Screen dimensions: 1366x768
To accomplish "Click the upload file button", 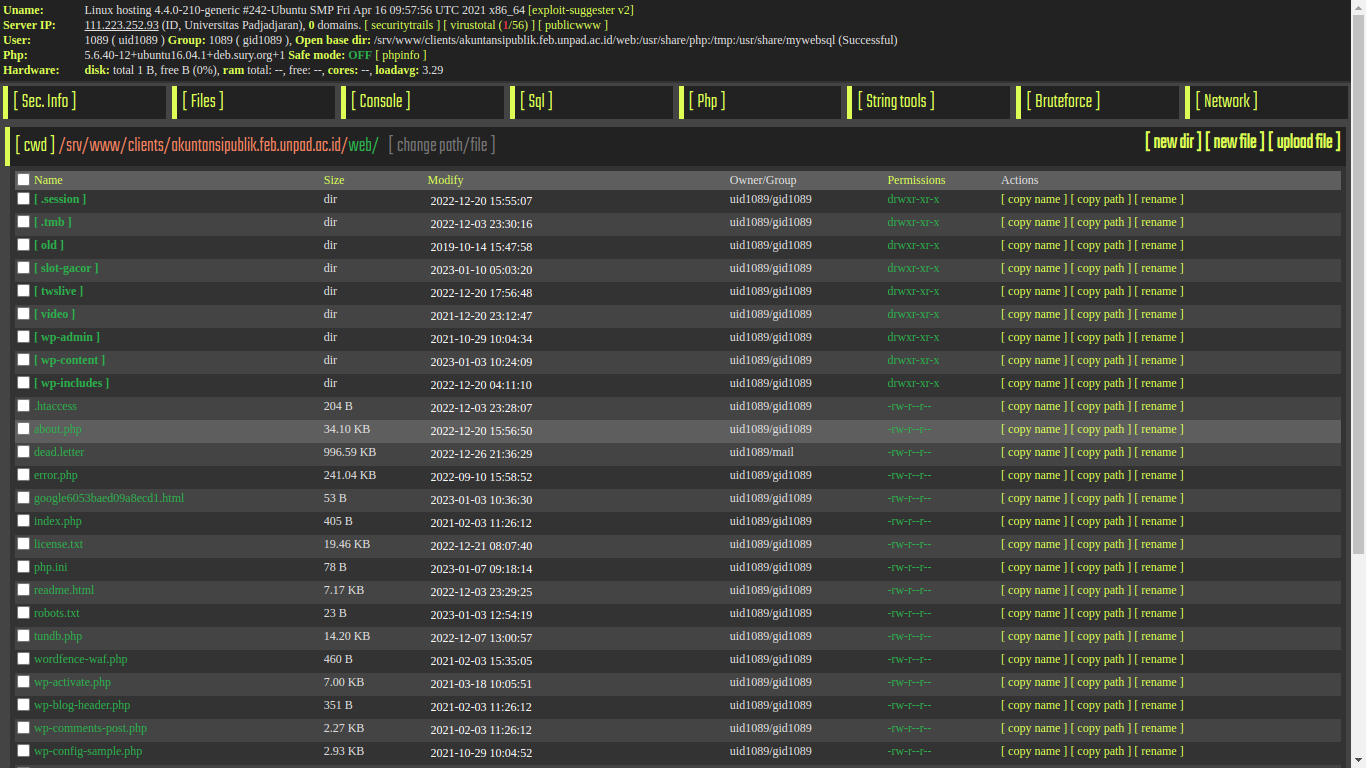I will pyautogui.click(x=1304, y=142).
